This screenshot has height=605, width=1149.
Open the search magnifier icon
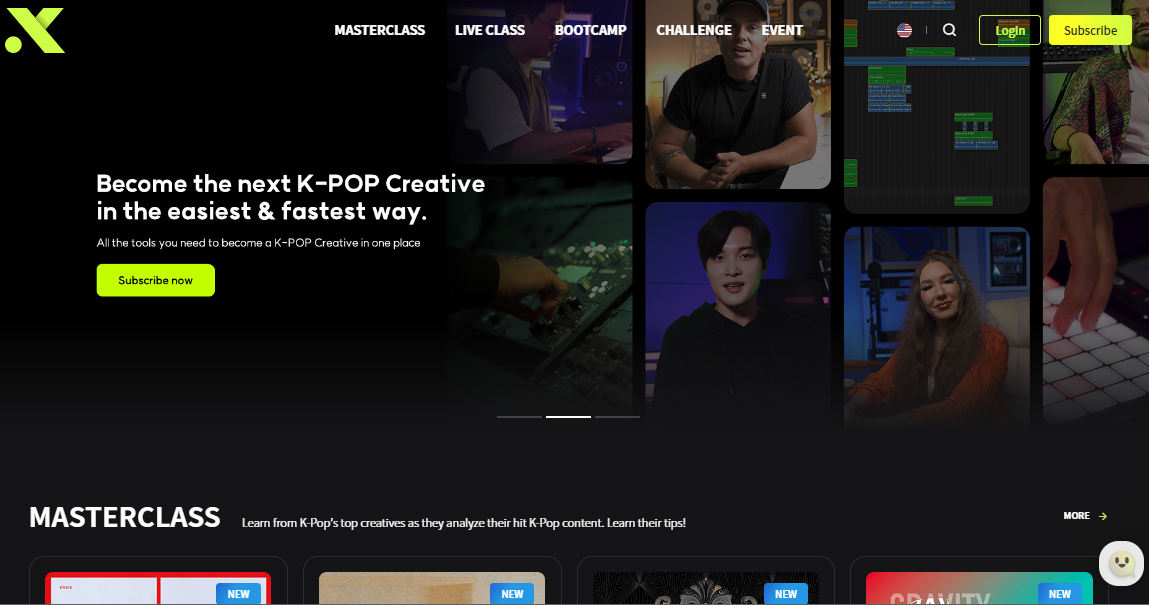949,30
